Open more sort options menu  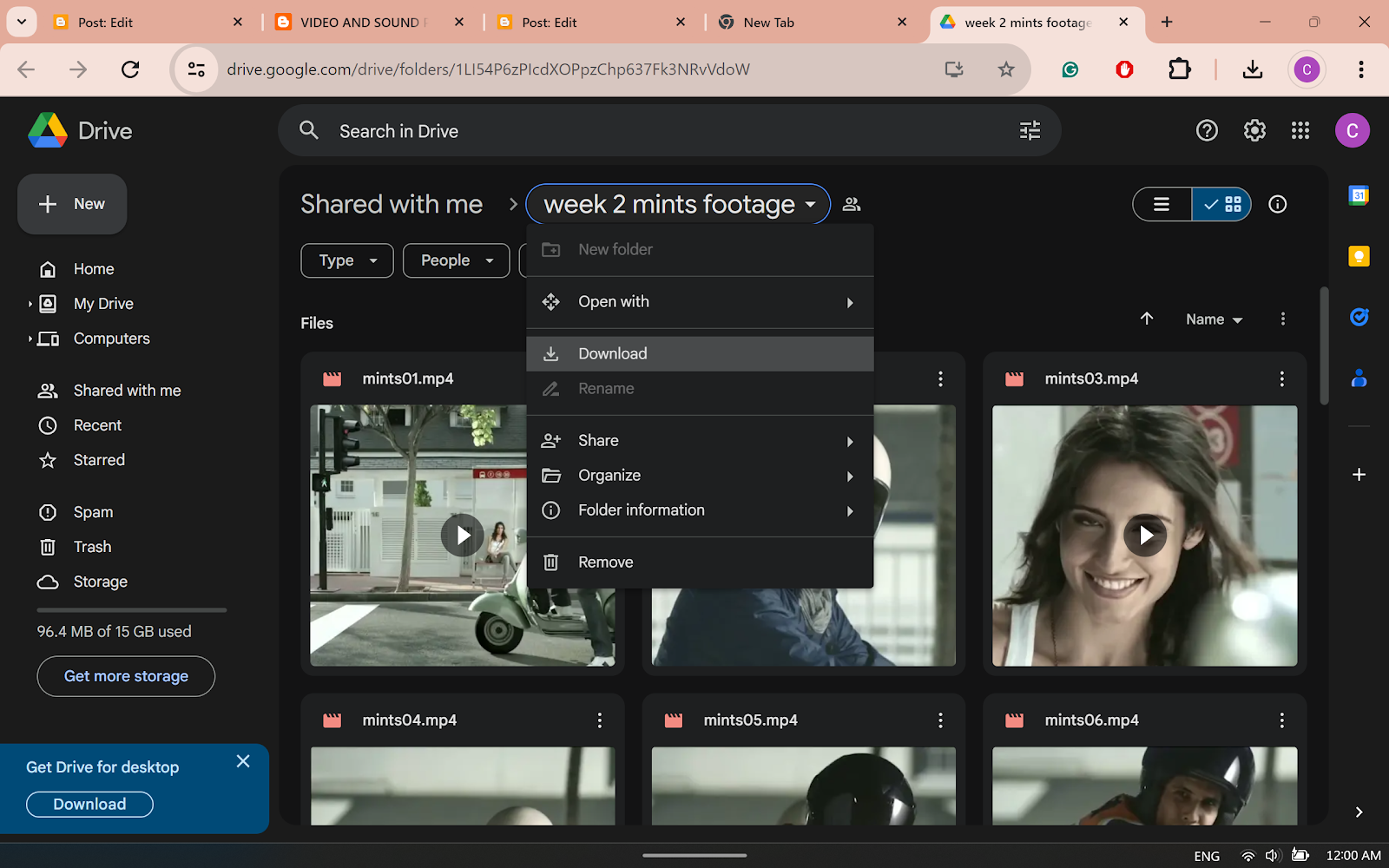pyautogui.click(x=1282, y=319)
